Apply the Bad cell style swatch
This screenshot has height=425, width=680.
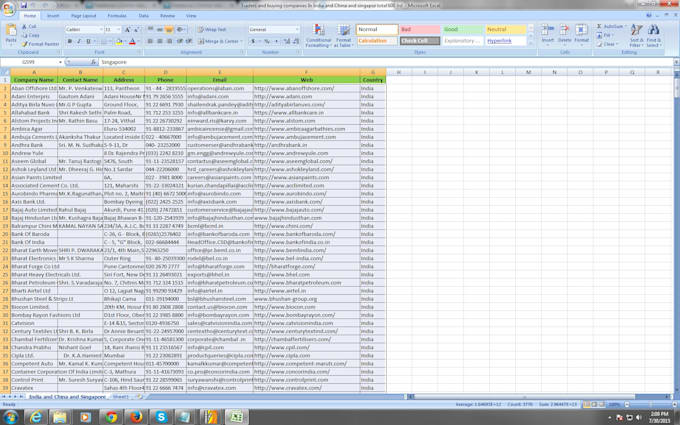420,30
